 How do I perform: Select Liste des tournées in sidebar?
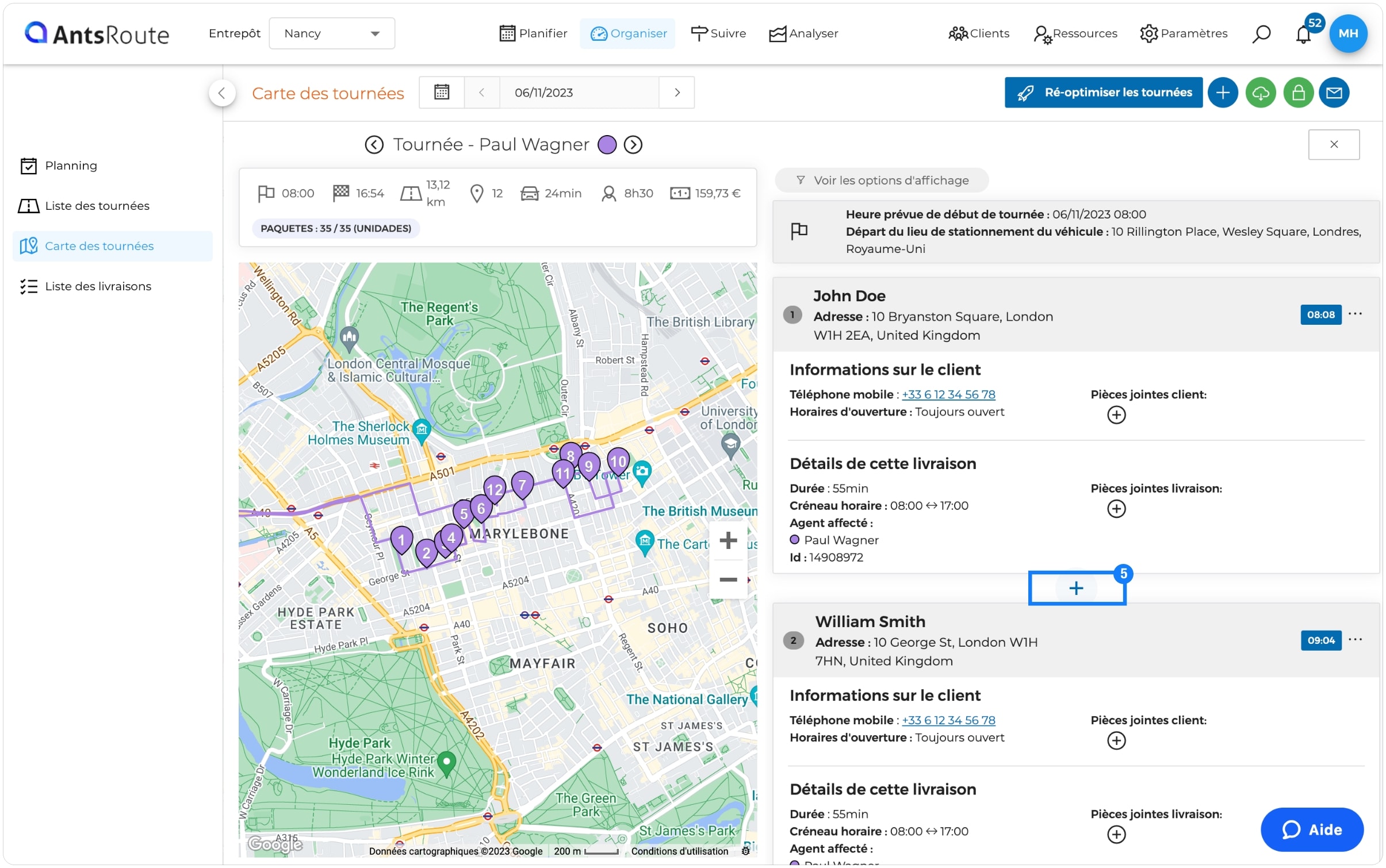[112, 206]
